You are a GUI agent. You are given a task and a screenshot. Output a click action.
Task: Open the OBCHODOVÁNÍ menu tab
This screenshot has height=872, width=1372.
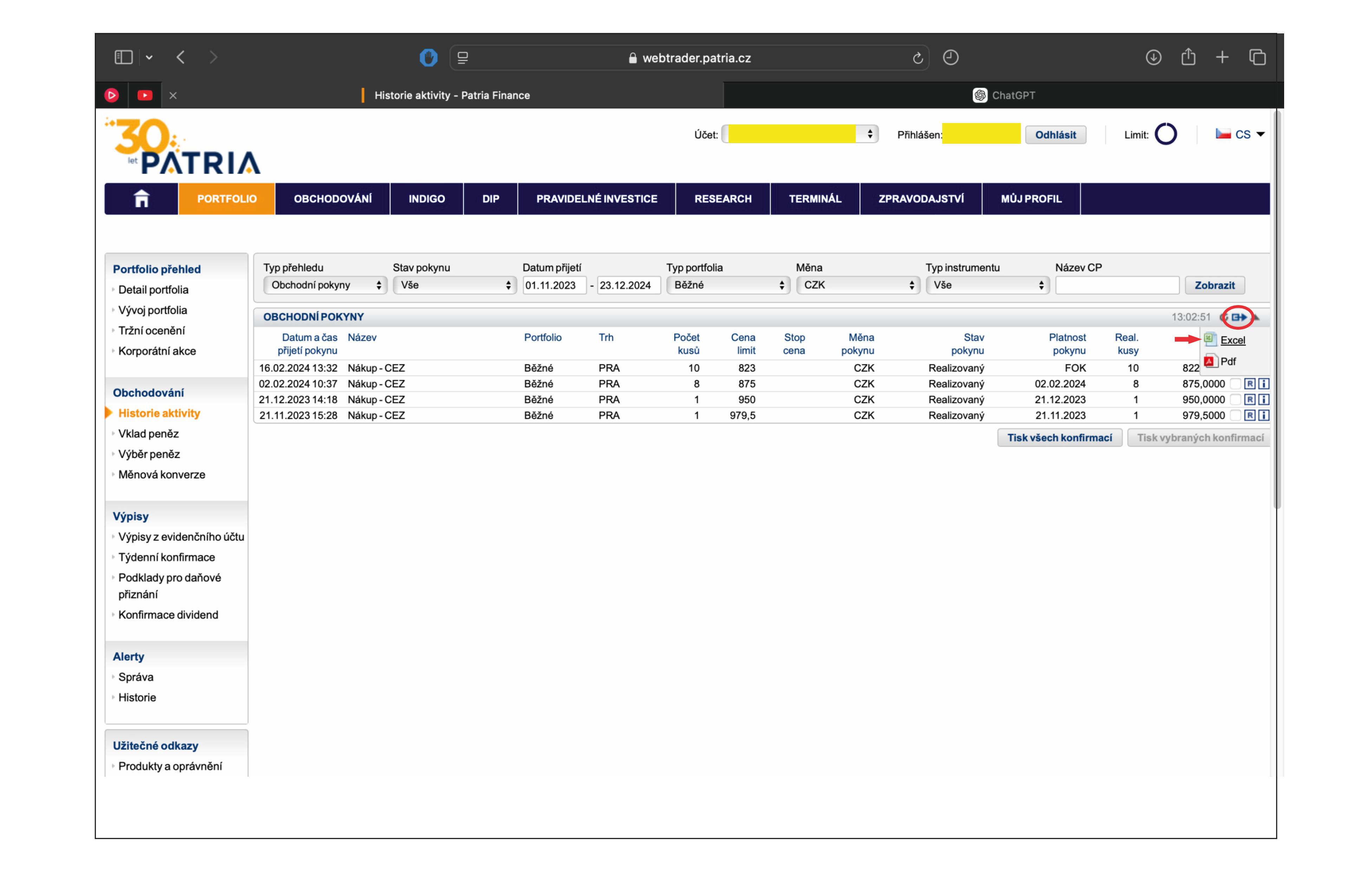coord(333,198)
